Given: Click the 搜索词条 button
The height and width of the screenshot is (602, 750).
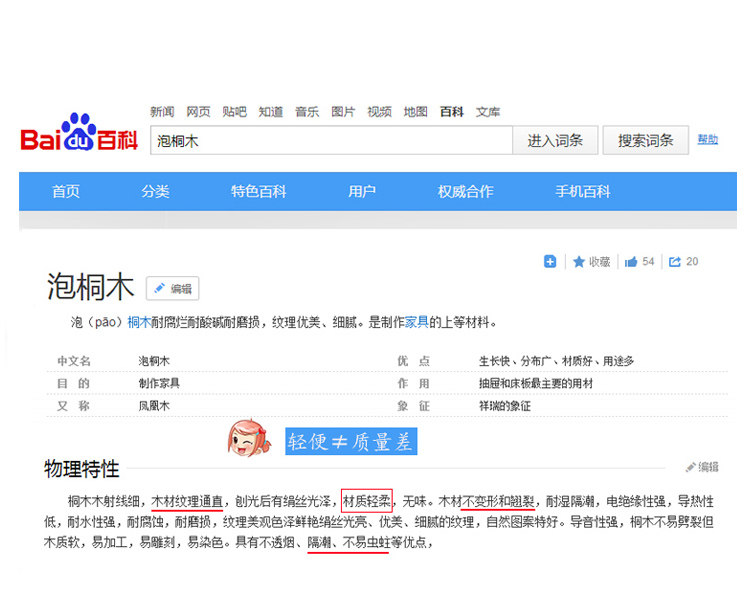Looking at the screenshot, I should [646, 141].
